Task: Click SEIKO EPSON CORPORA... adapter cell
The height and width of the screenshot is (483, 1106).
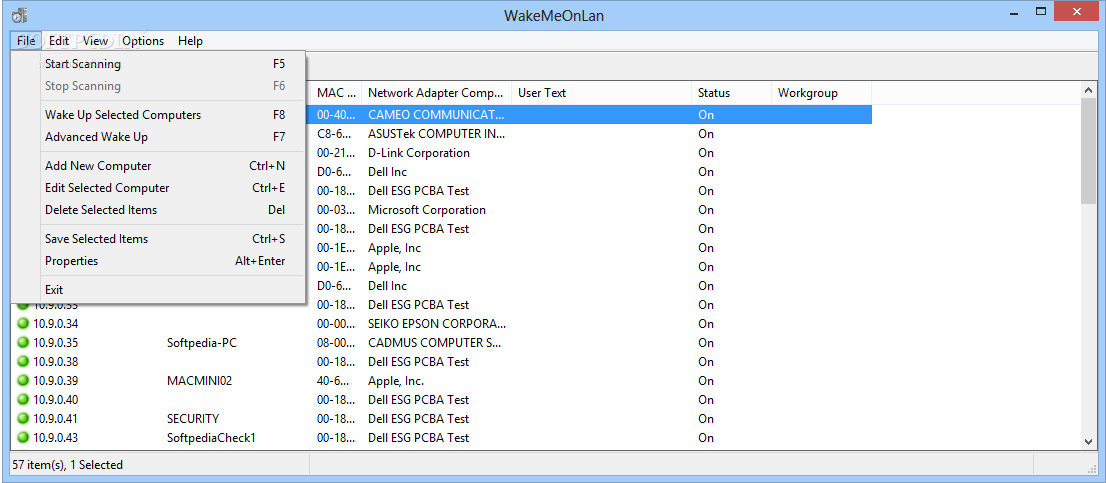Action: [437, 324]
